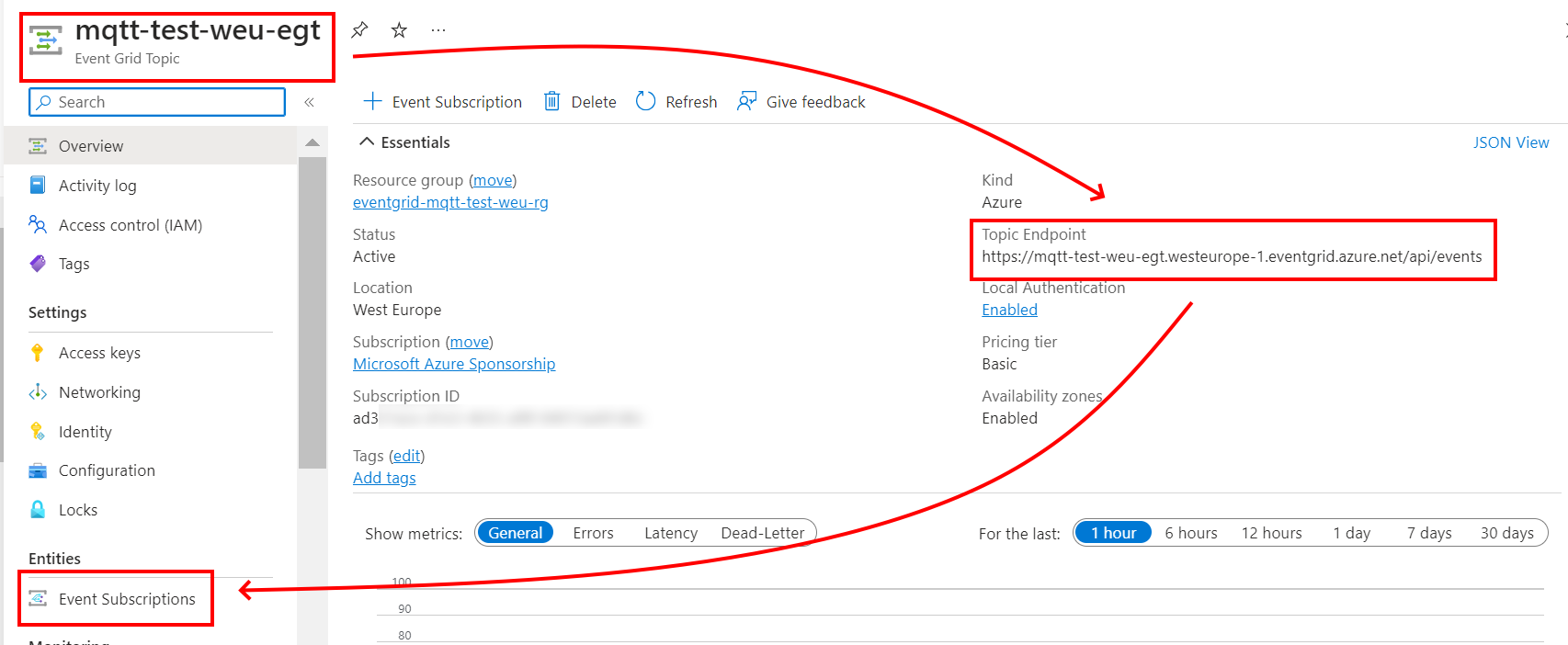Pin the Event Grid Topic to dashboard
This screenshot has width=1568, height=645.
pos(359,30)
